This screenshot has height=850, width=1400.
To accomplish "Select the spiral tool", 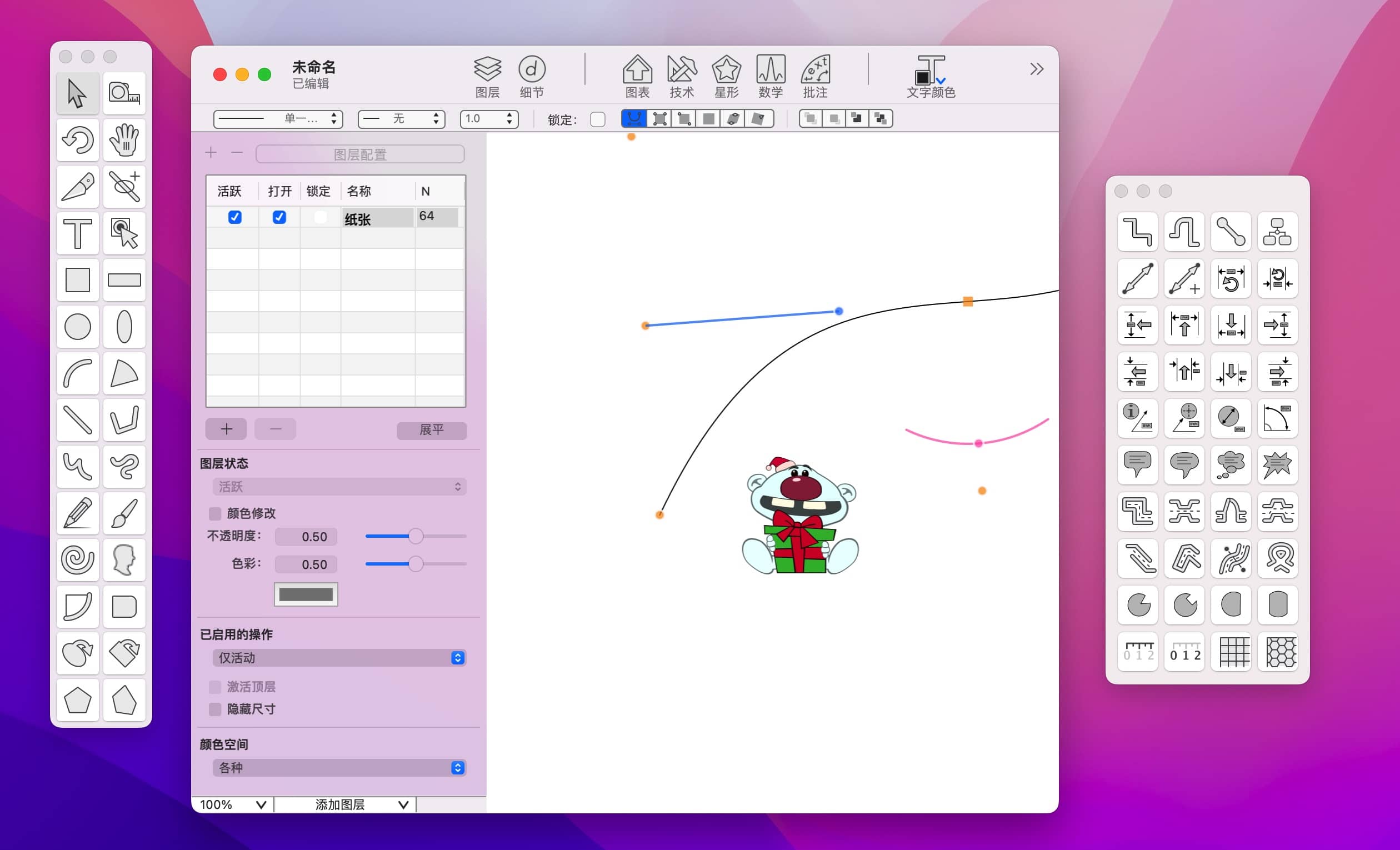I will [78, 559].
